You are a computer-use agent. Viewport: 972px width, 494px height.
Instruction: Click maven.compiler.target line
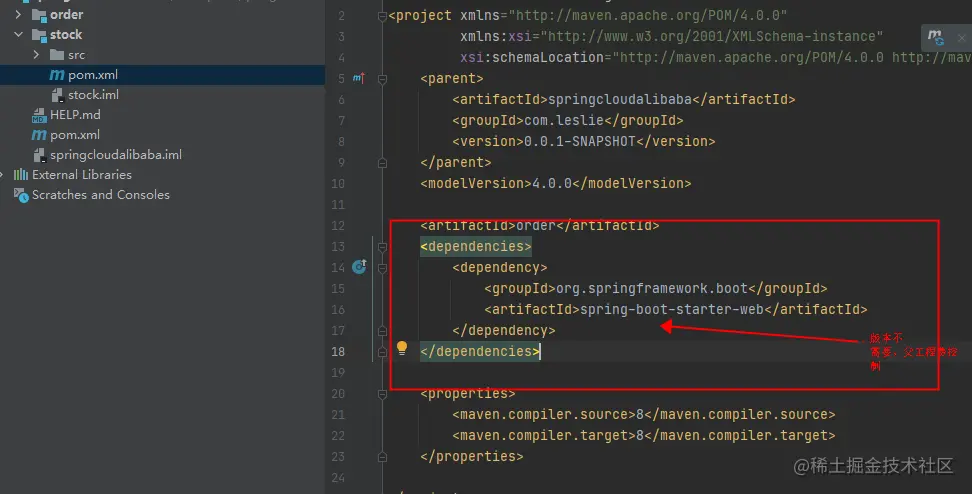click(x=644, y=436)
